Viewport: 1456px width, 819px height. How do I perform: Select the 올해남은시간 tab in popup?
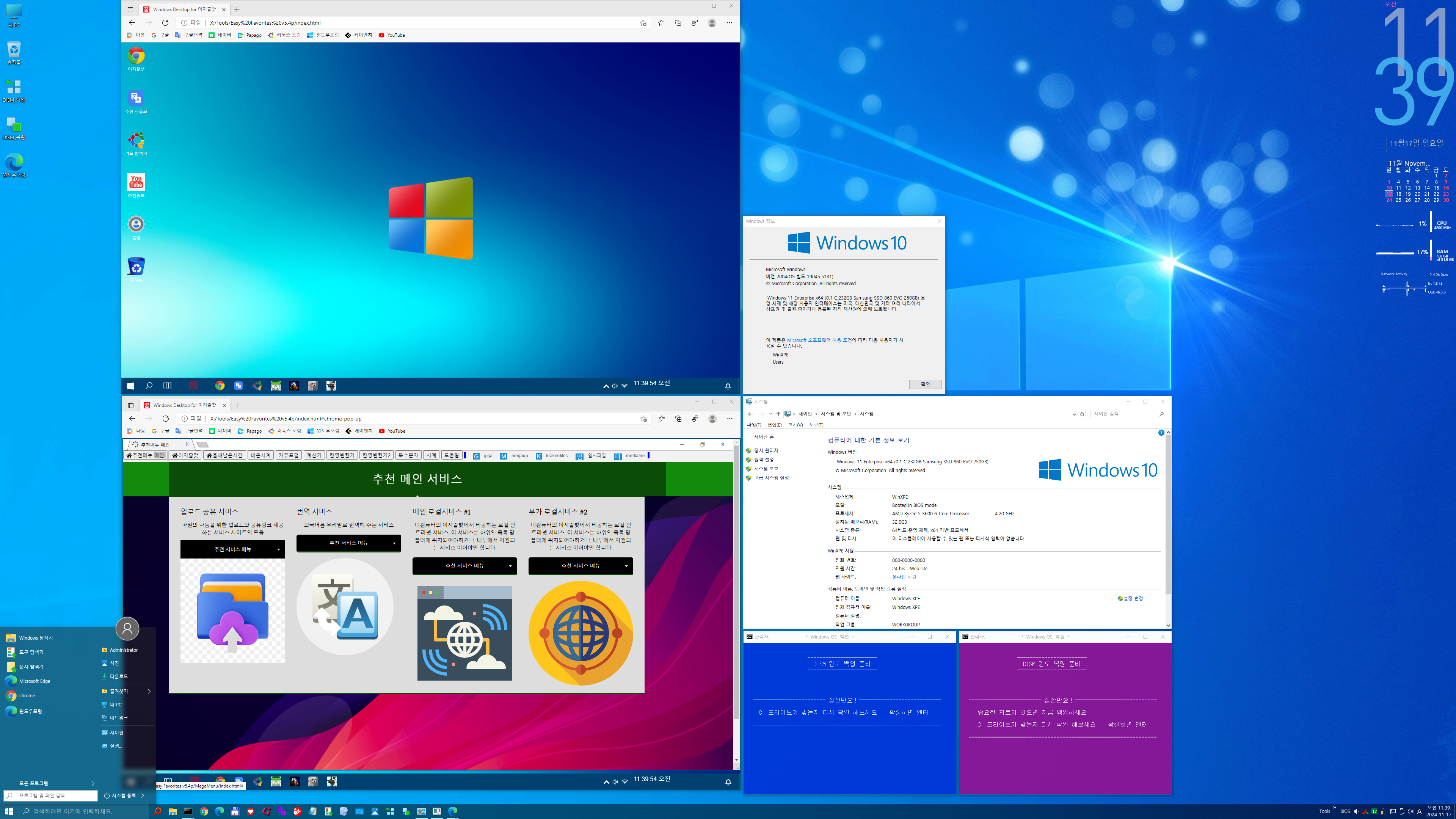[224, 455]
